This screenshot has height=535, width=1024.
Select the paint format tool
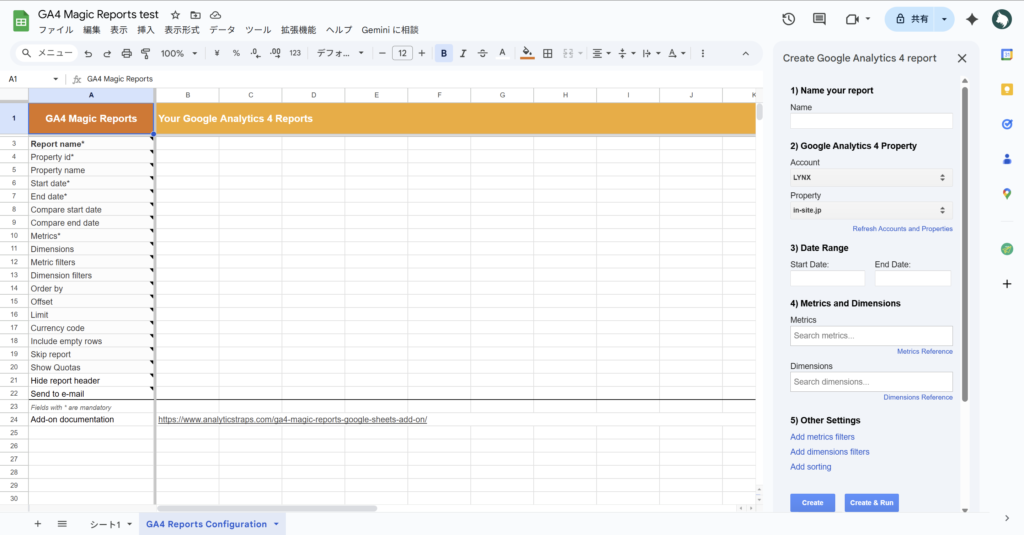tap(146, 53)
